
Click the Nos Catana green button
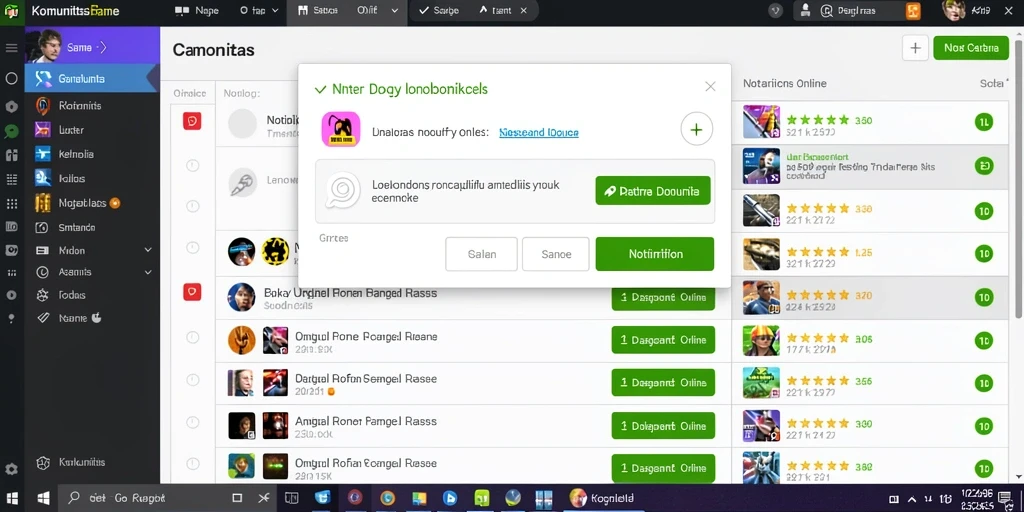[x=971, y=48]
